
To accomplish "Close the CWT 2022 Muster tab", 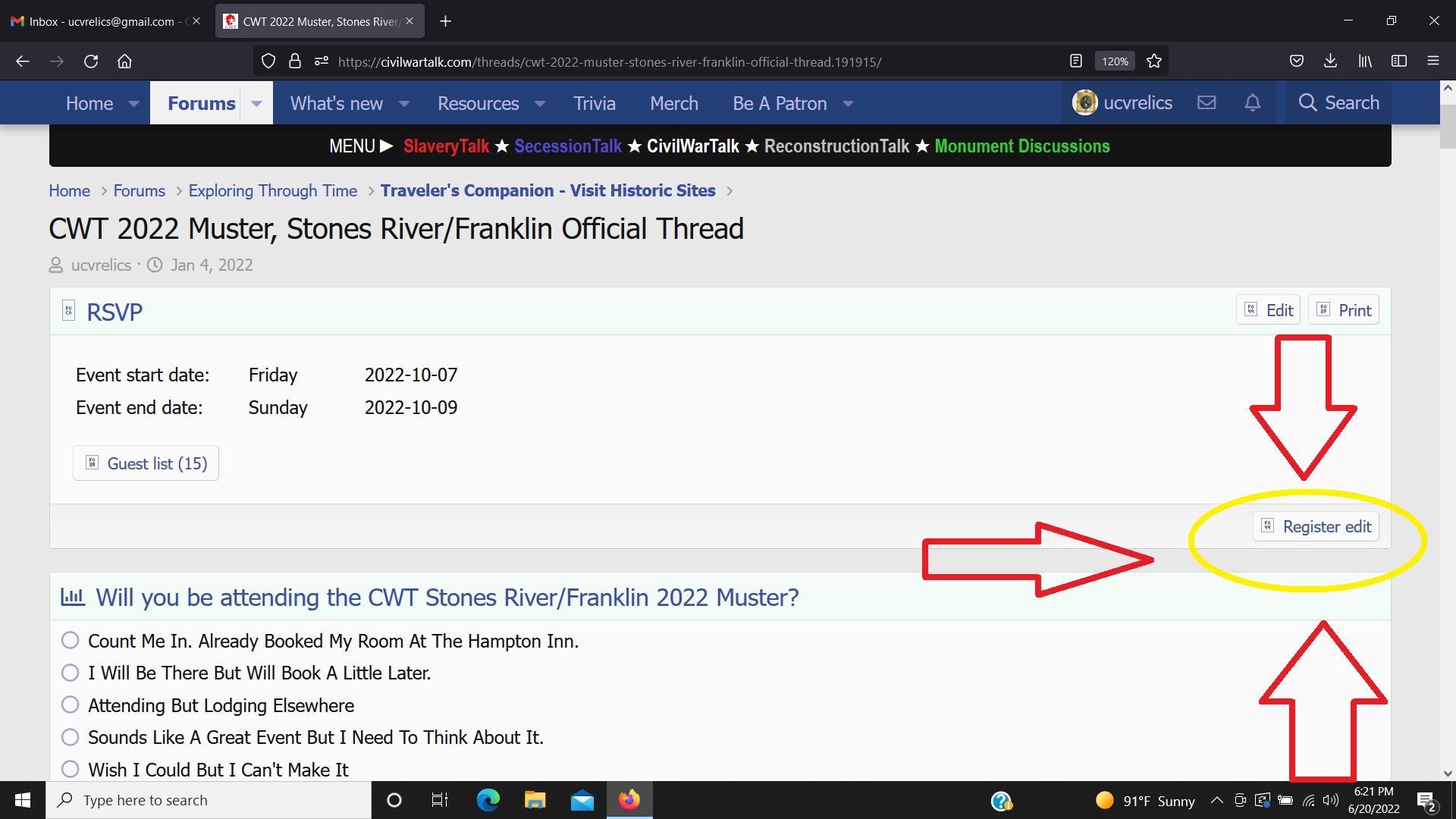I will 409,21.
